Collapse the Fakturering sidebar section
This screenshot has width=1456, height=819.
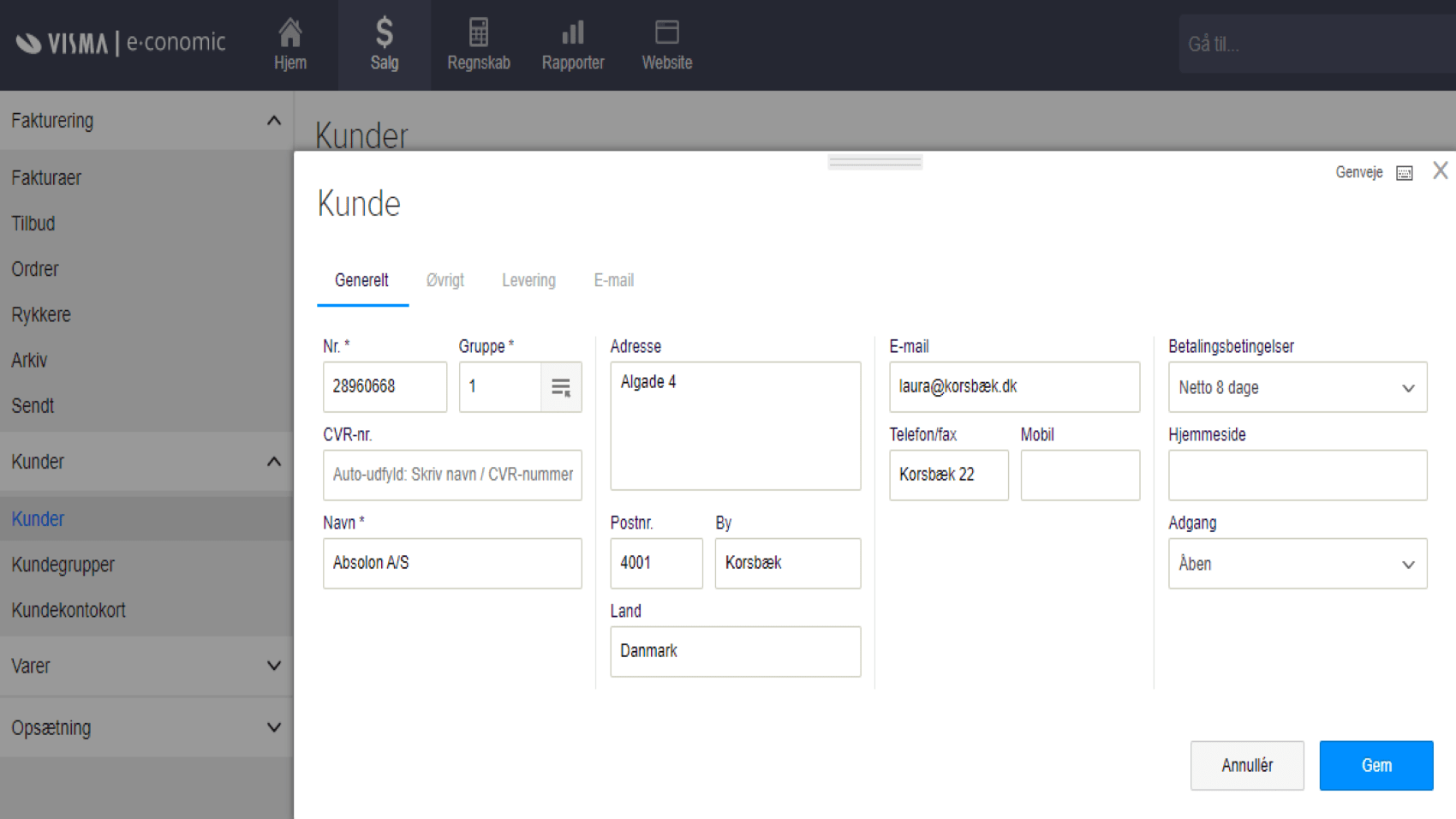[x=273, y=121]
